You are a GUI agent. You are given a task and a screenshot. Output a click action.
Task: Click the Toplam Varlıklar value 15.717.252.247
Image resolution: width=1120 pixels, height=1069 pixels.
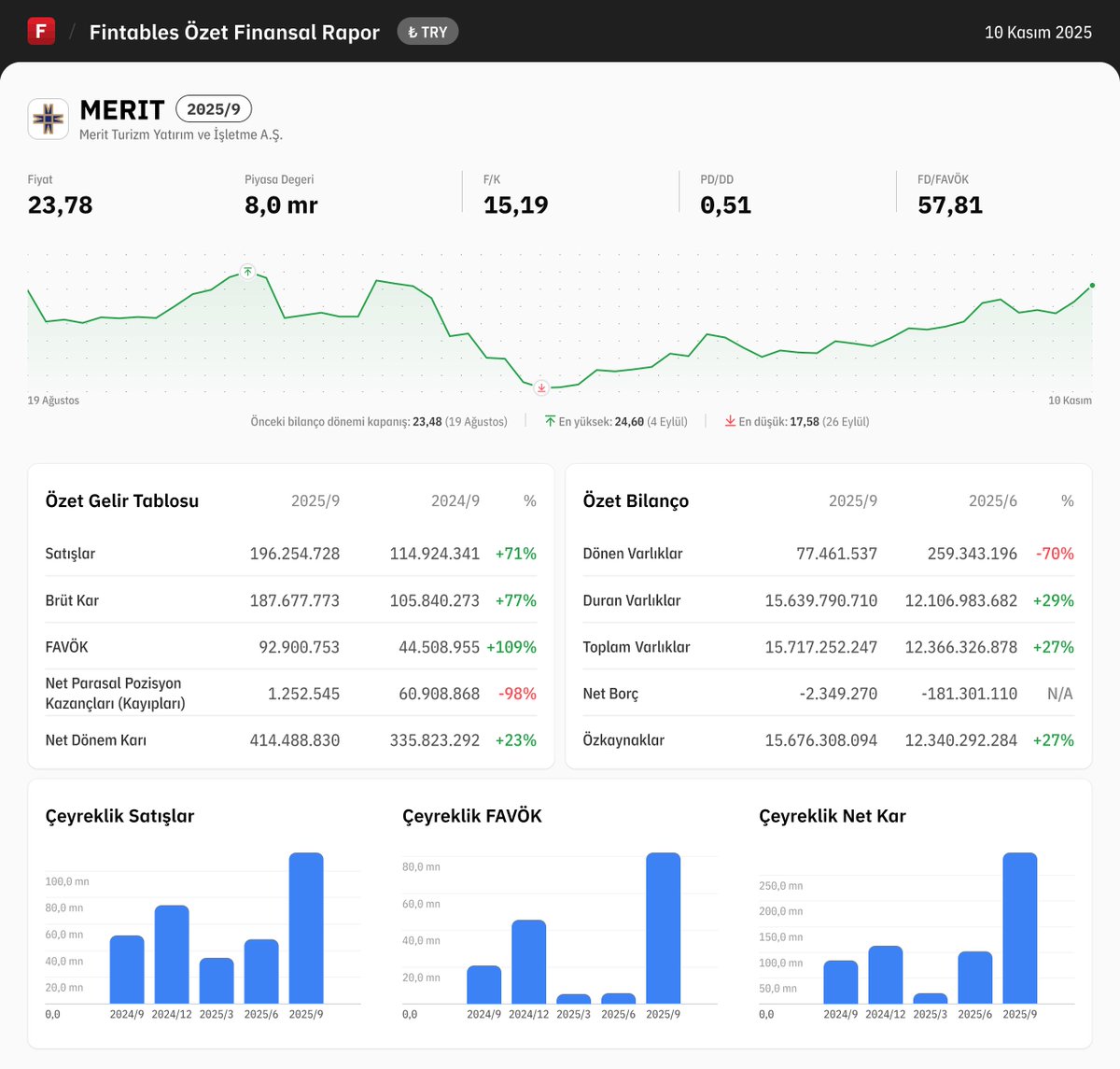[821, 647]
